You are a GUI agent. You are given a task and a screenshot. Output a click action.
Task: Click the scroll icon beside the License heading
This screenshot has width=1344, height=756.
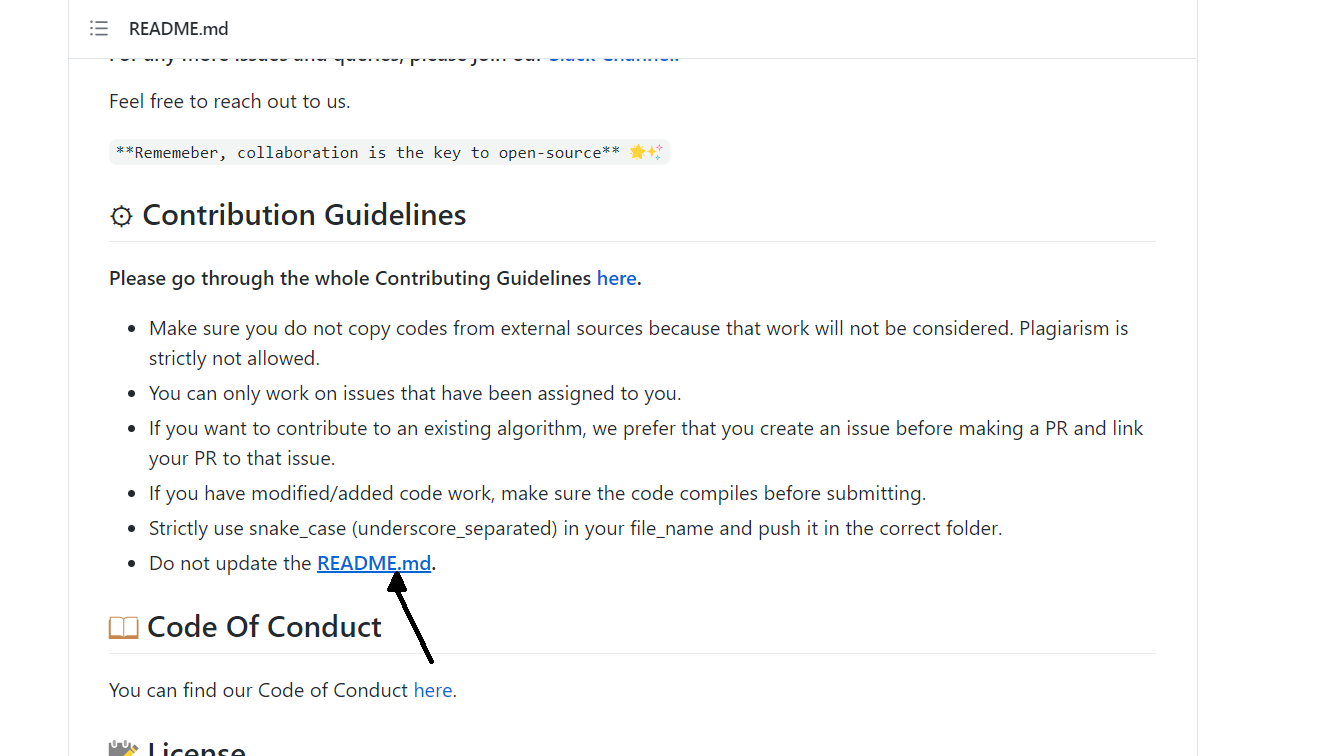point(121,748)
